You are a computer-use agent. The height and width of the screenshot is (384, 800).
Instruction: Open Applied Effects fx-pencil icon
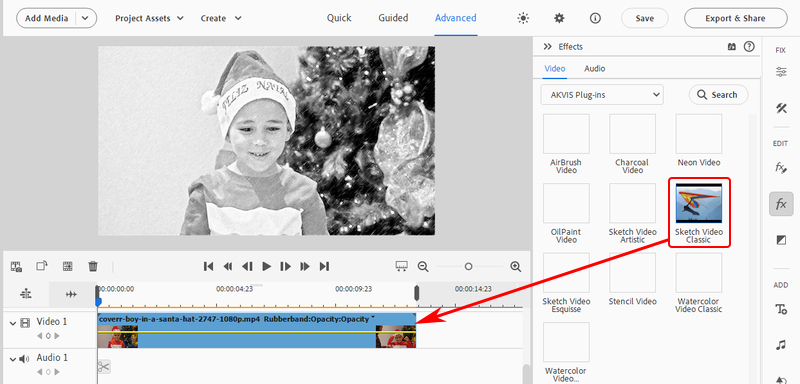781,168
